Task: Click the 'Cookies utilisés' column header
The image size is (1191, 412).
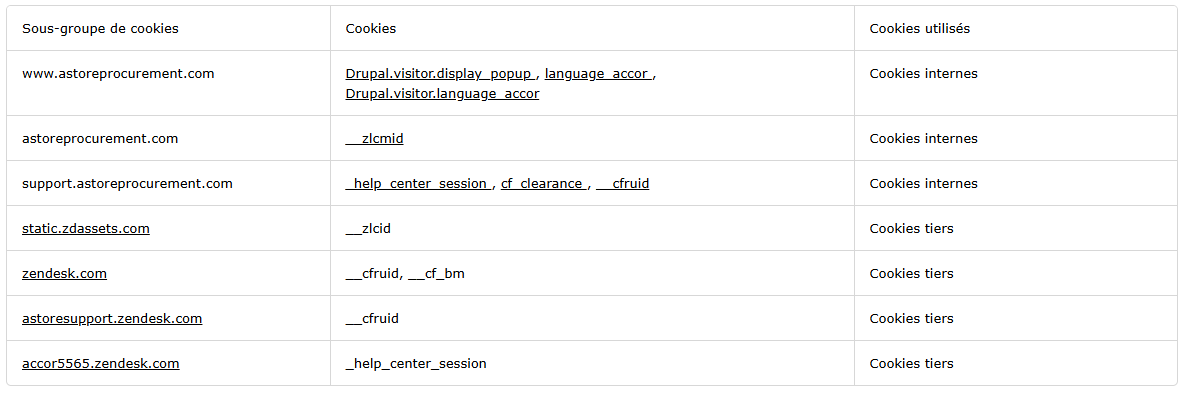Action: tap(919, 29)
